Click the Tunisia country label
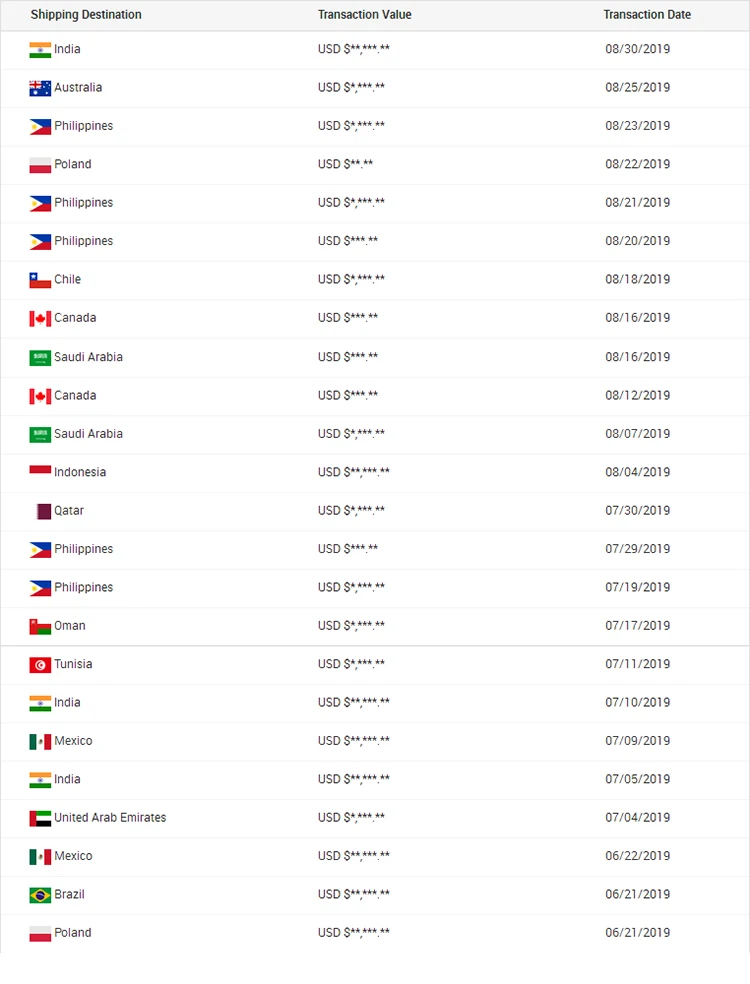The height and width of the screenshot is (984, 750). pos(73,664)
